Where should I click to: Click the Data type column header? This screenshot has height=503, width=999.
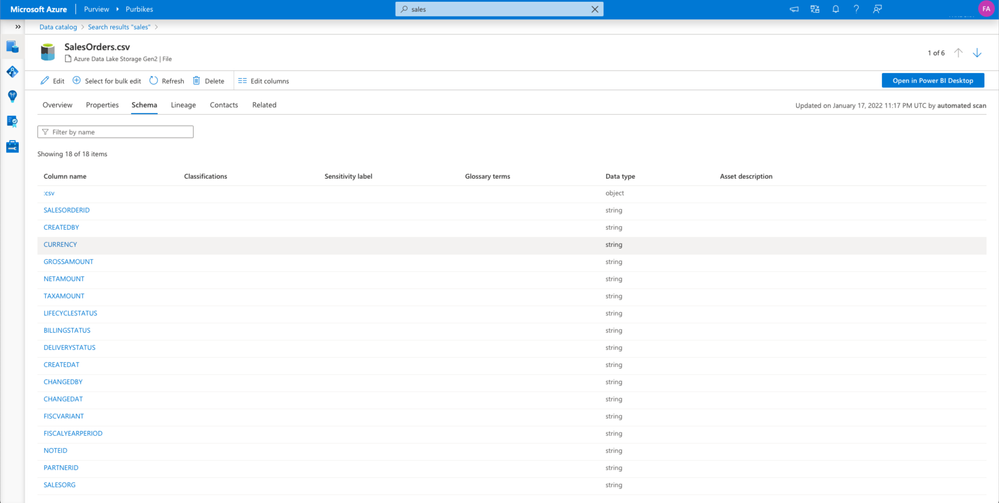pyautogui.click(x=620, y=177)
